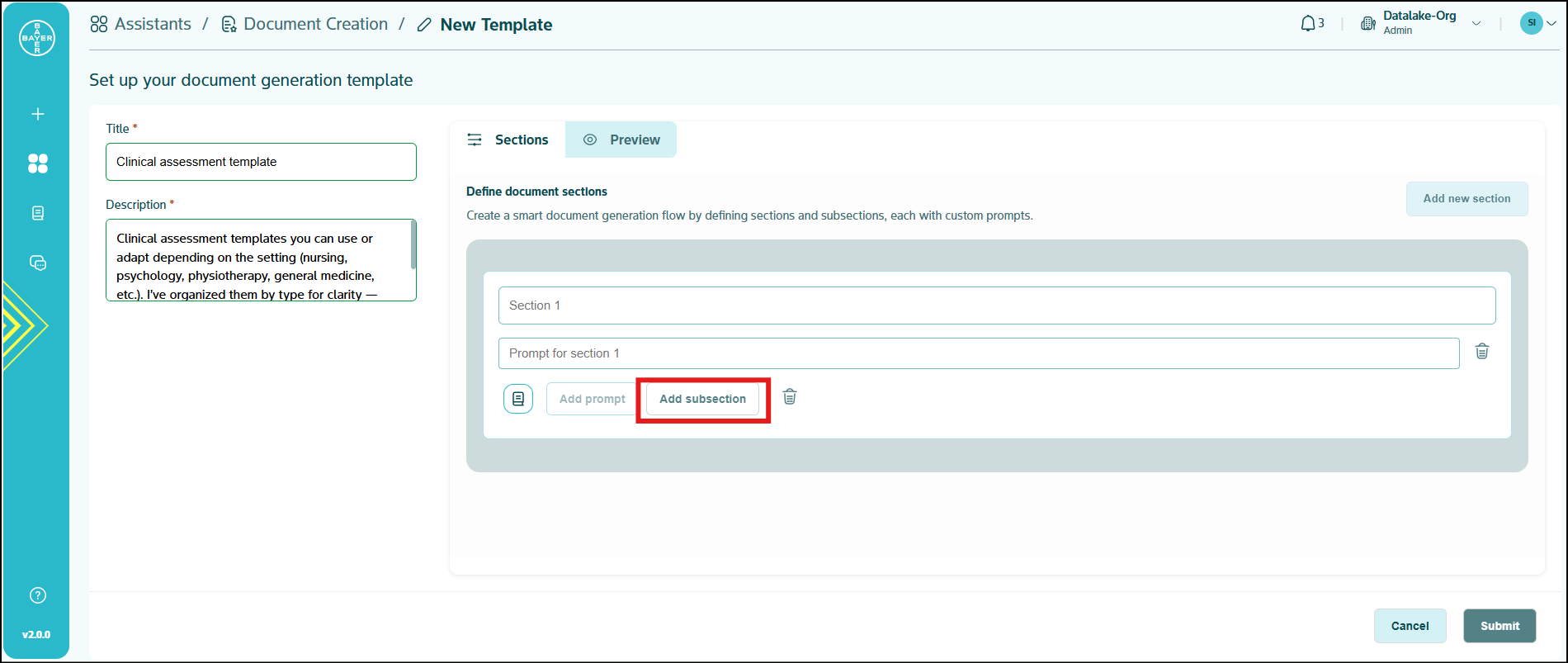This screenshot has height=663, width=1568.
Task: Click the Section 1 name field
Action: (x=996, y=305)
